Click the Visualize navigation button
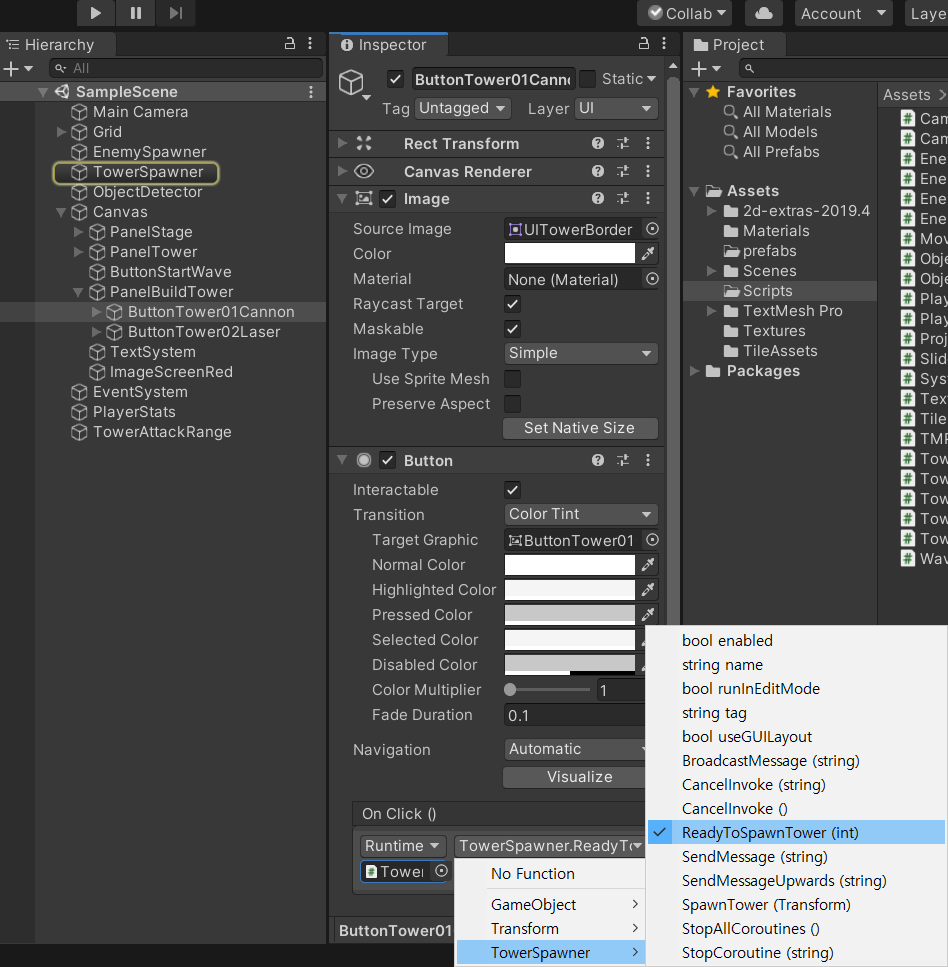The width and height of the screenshot is (948, 967). [x=579, y=777]
